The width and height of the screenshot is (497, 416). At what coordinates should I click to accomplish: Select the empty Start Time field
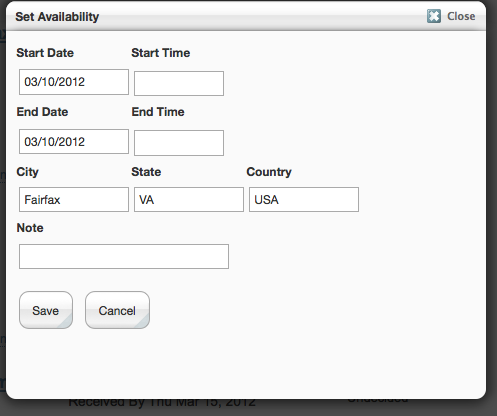[x=179, y=83]
